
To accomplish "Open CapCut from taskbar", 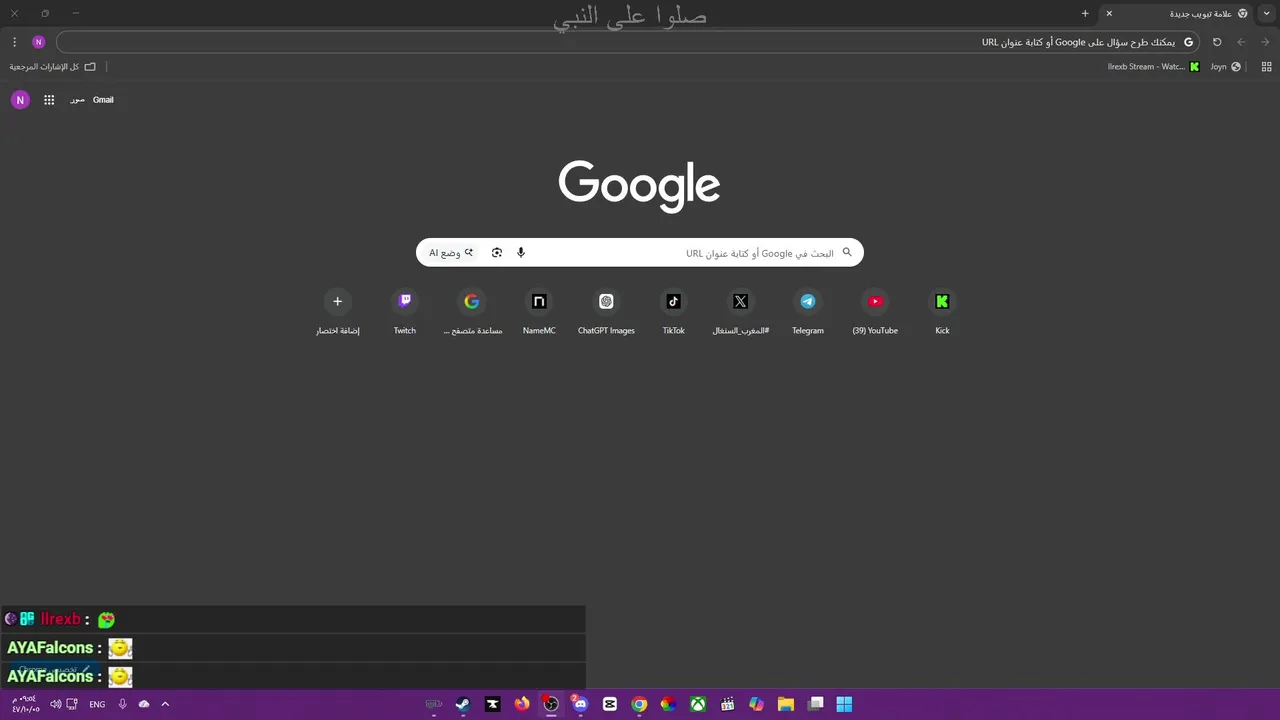I will (610, 704).
